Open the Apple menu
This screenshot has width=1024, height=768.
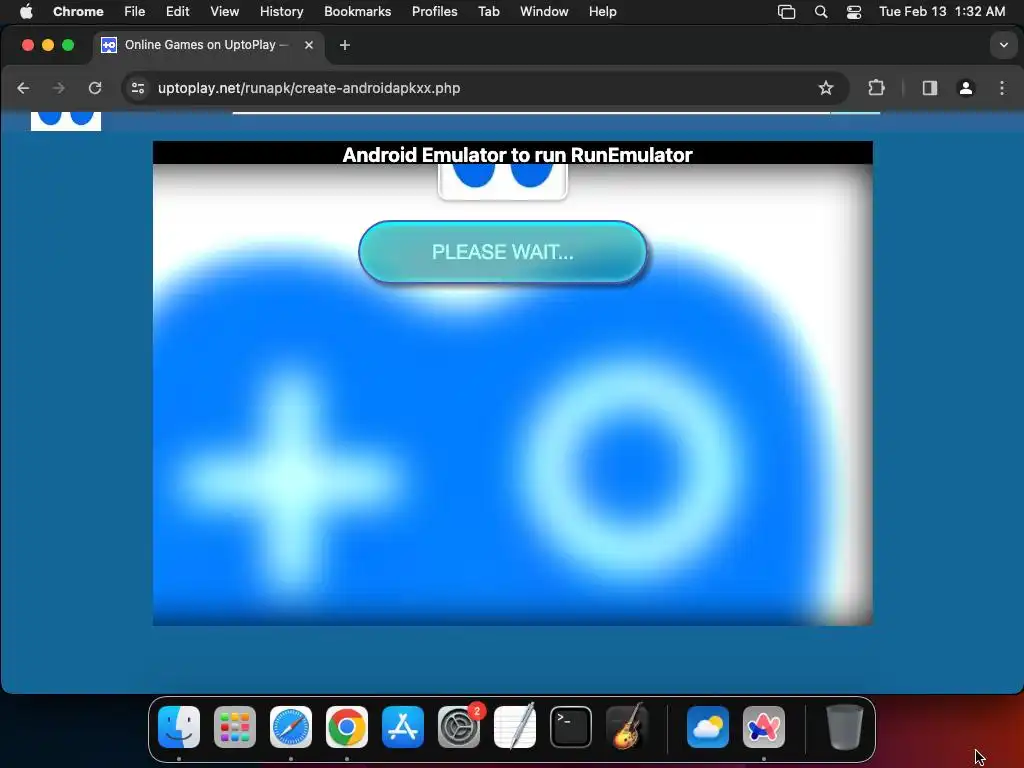(26, 12)
